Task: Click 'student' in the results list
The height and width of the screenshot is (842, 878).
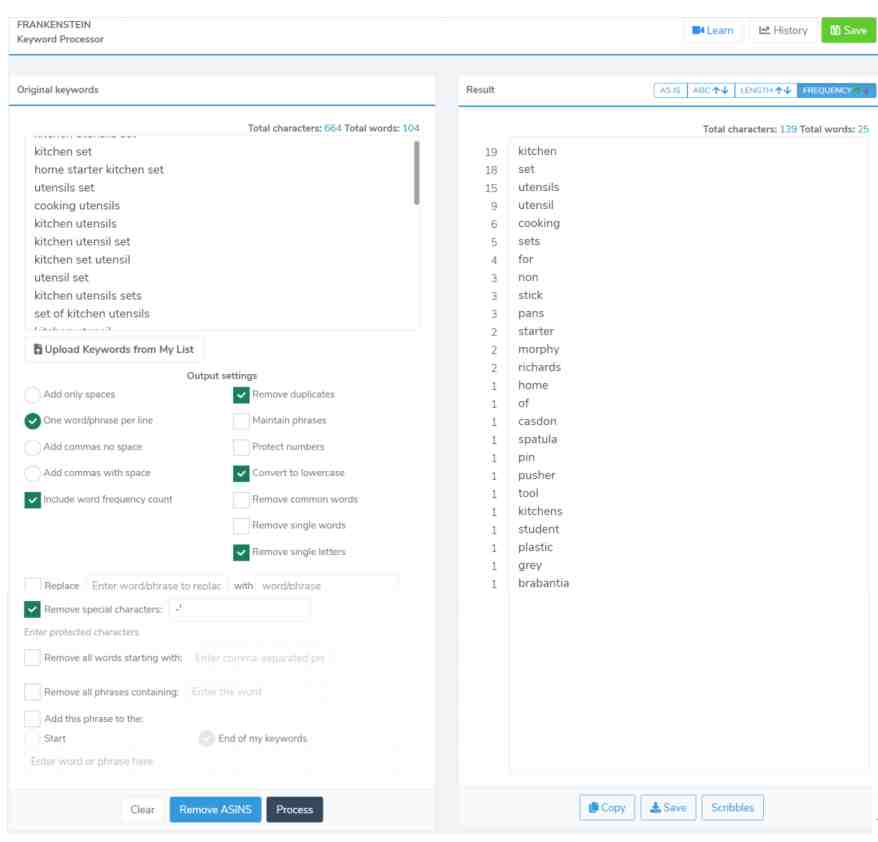Action: pyautogui.click(x=538, y=529)
